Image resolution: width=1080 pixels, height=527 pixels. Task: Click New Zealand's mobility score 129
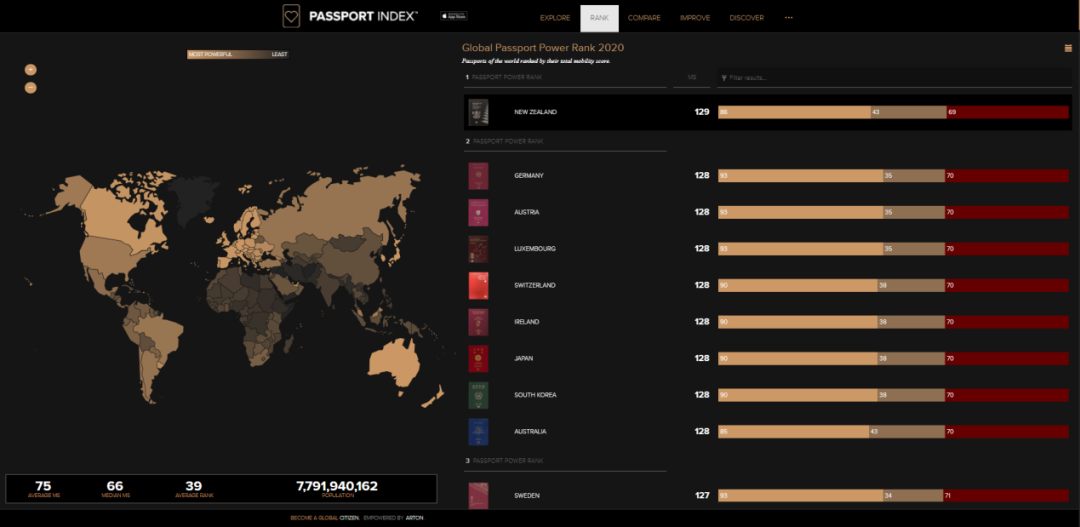[702, 112]
